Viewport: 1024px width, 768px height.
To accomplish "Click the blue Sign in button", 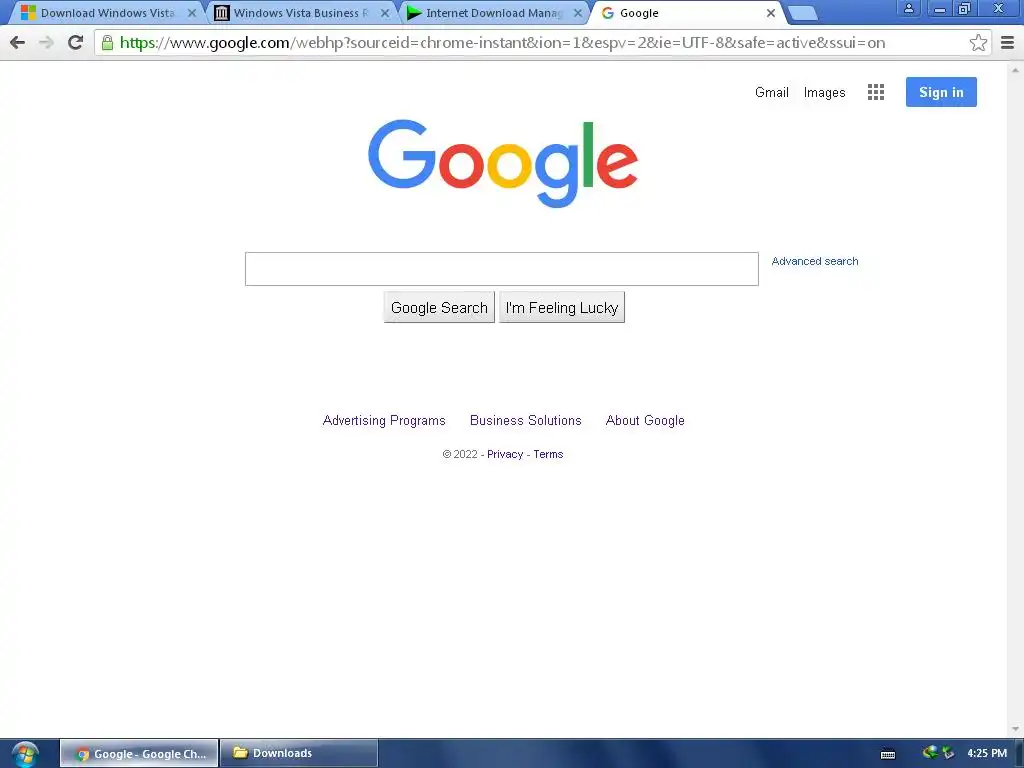I will 941,92.
